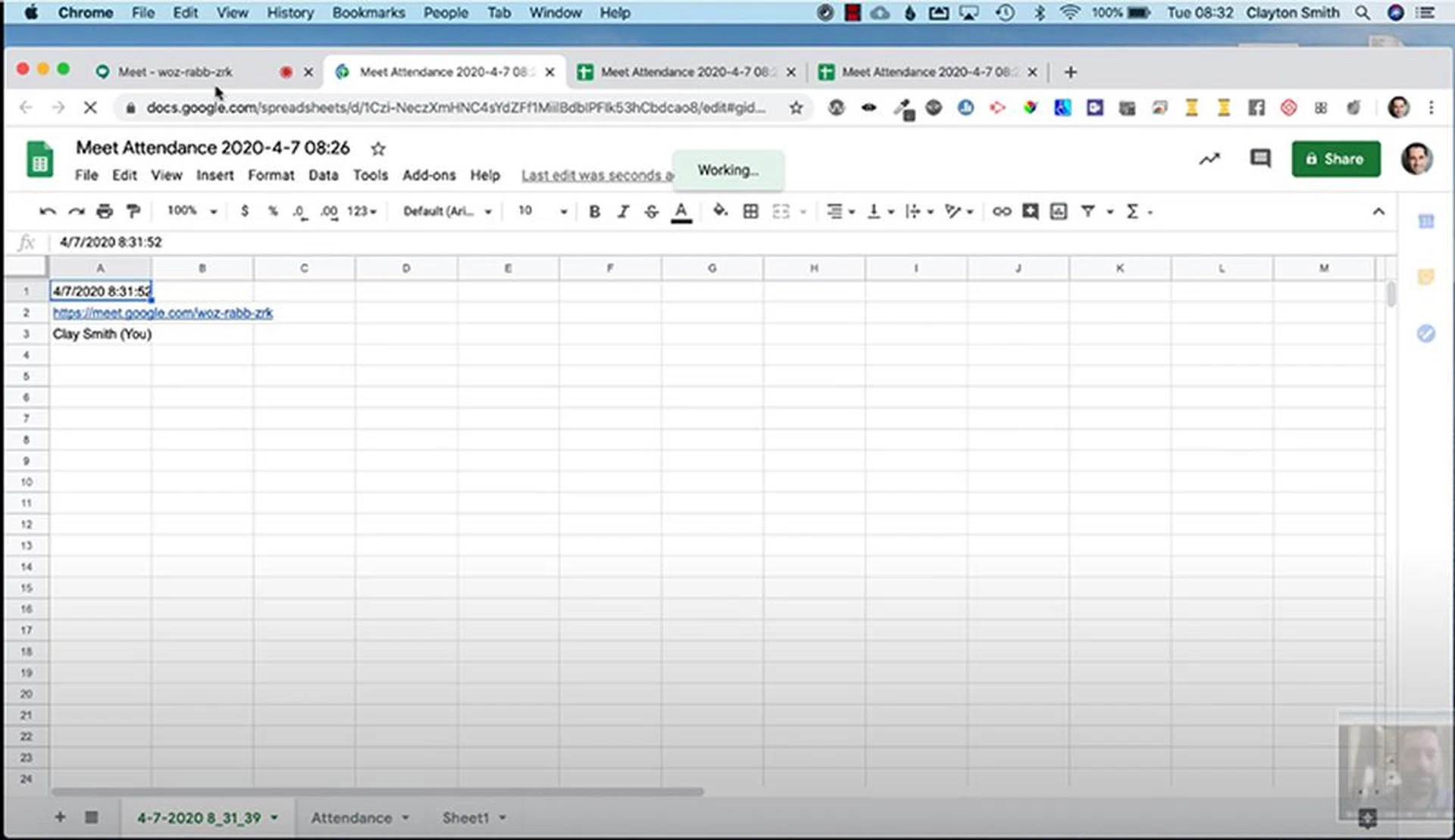This screenshot has height=840, width=1455.
Task: Click the fill color bucket icon
Action: (x=720, y=211)
